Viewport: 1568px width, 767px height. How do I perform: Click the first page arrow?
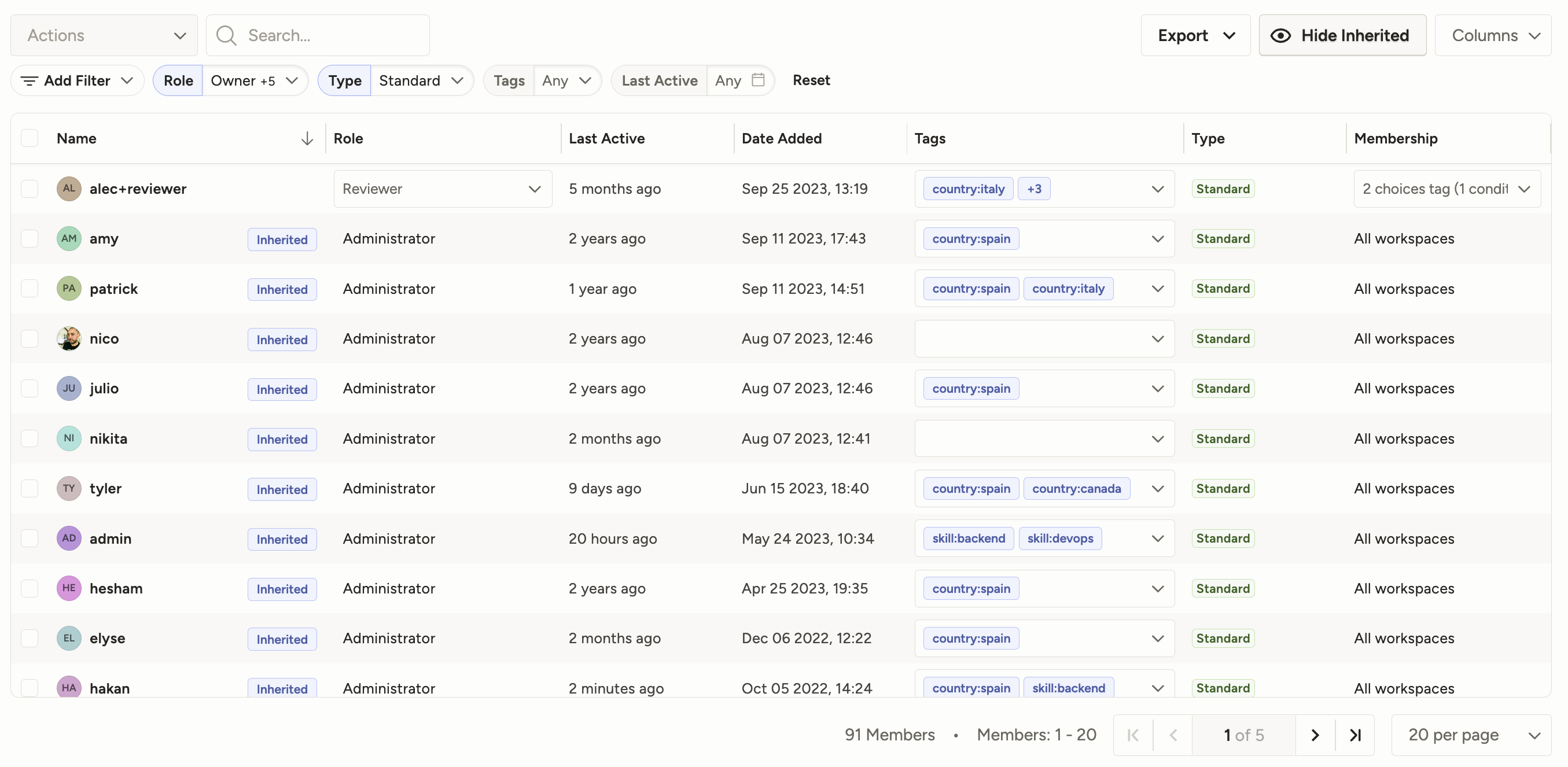coord(1133,735)
